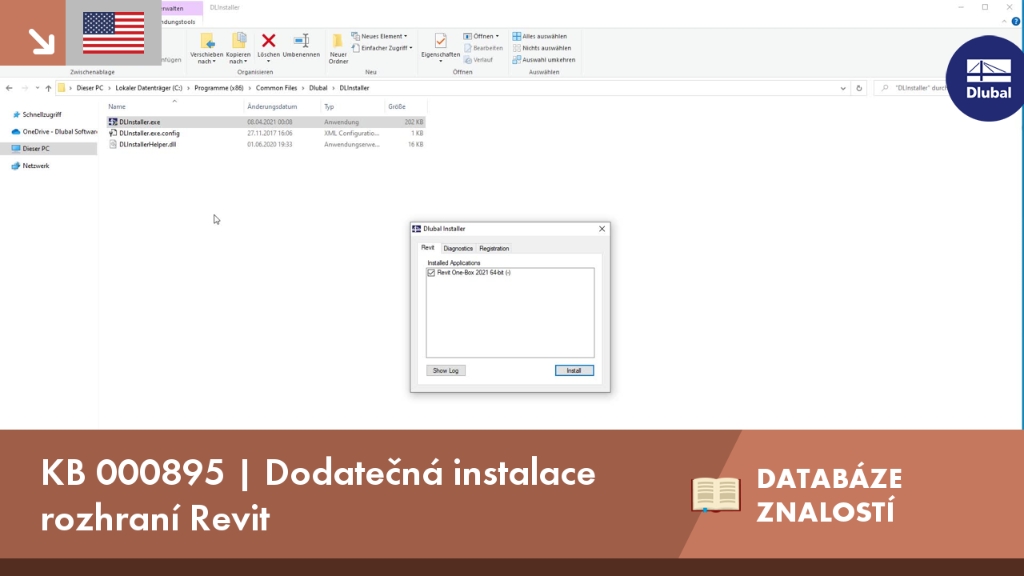This screenshot has height=576, width=1024.
Task: Click the Show Log button
Action: click(445, 371)
